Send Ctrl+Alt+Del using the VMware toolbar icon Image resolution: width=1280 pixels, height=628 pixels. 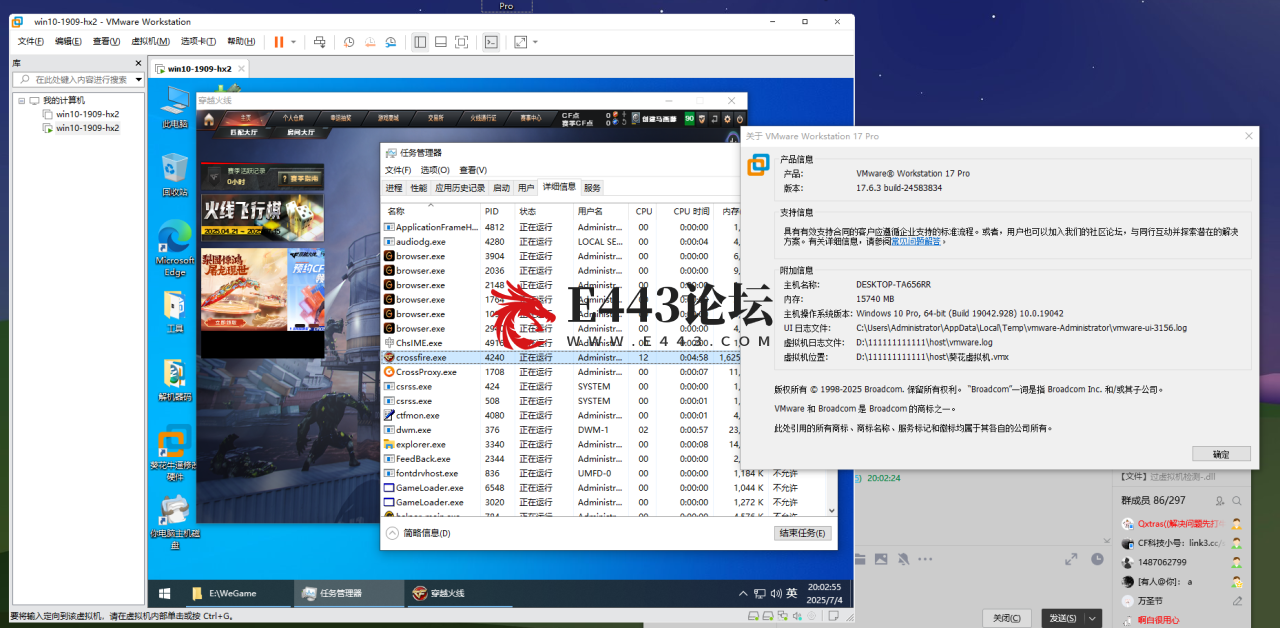(x=320, y=42)
